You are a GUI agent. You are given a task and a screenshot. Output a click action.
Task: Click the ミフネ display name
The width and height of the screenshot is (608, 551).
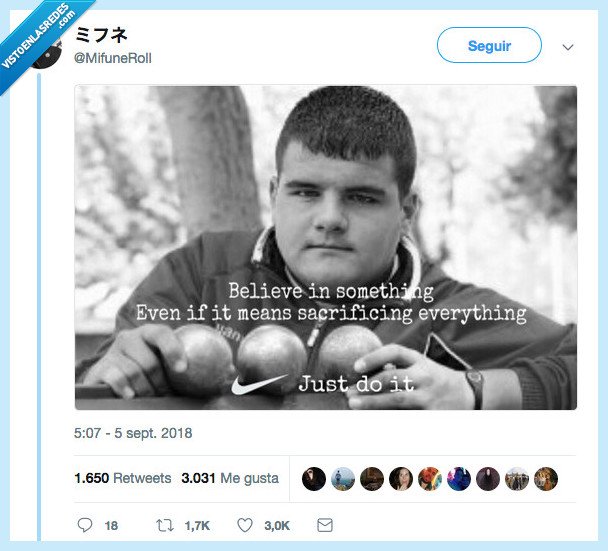[101, 35]
